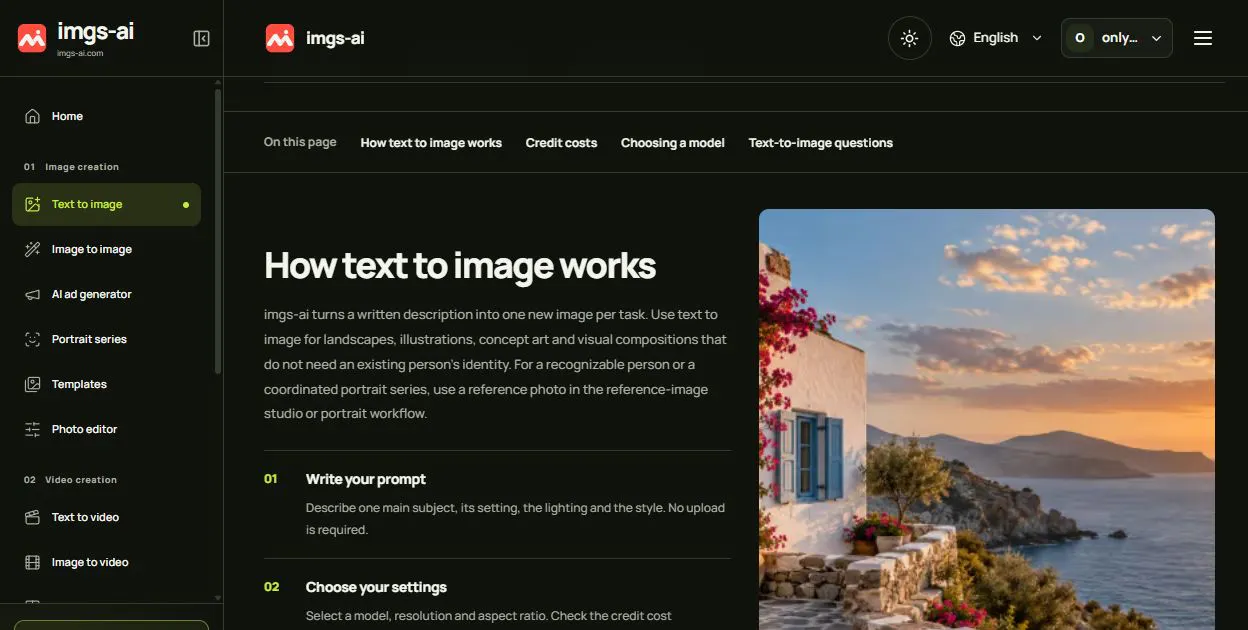Go to Home in sidebar
The width and height of the screenshot is (1248, 630).
click(x=106, y=116)
